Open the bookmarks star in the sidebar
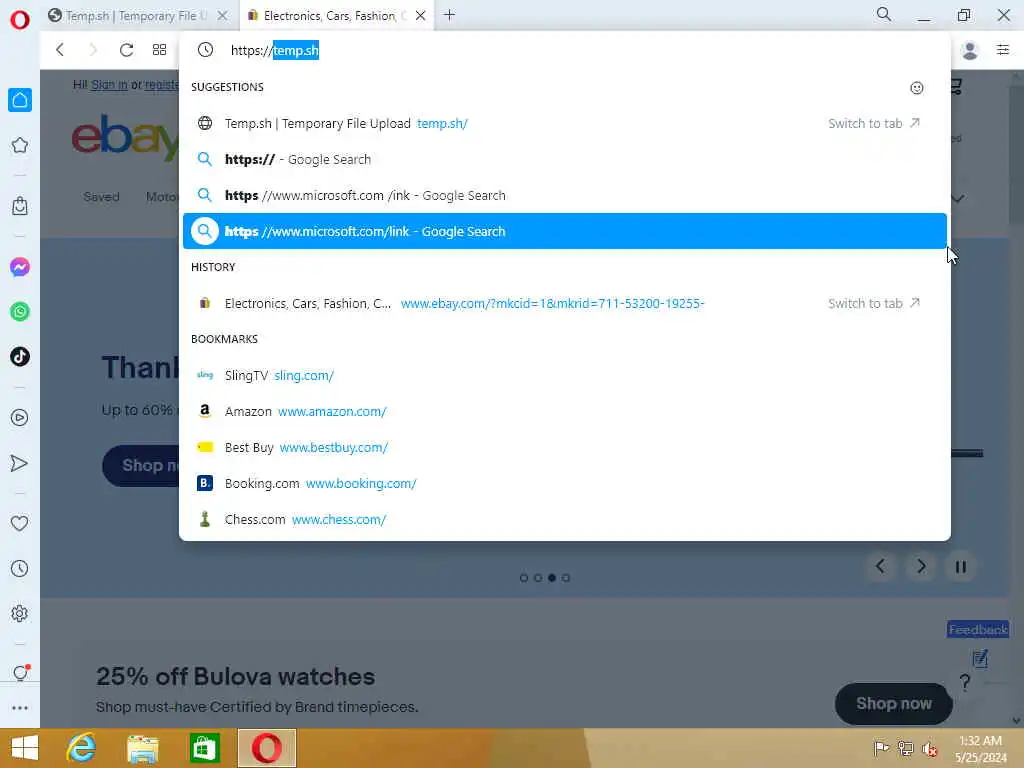Image resolution: width=1024 pixels, height=768 pixels. pyautogui.click(x=20, y=145)
